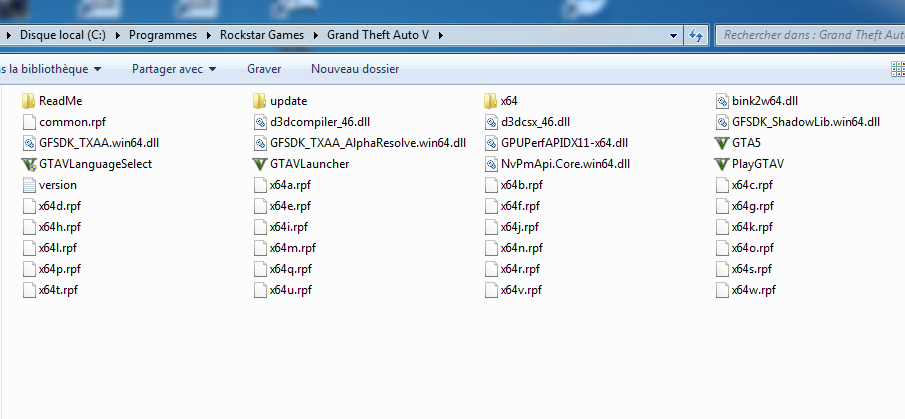Image resolution: width=905 pixels, height=419 pixels.
Task: Select the x64j.rpf file name
Action: click(519, 227)
